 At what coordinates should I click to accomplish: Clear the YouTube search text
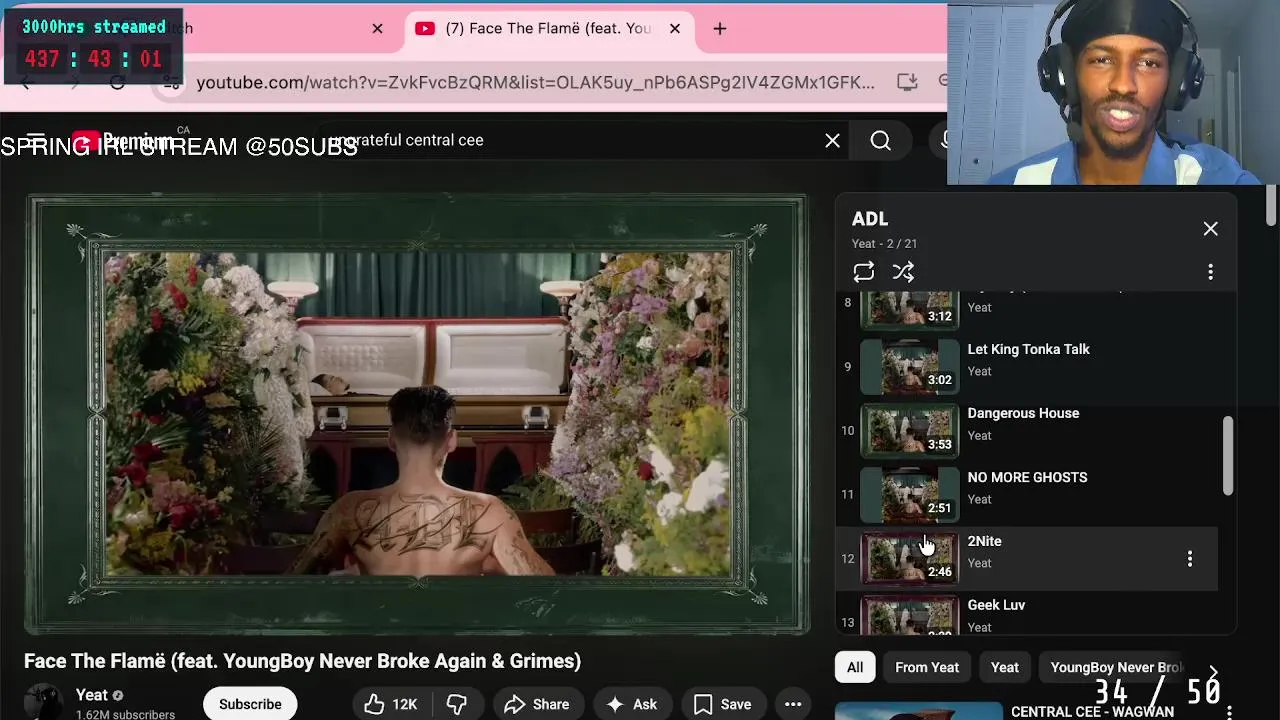[x=832, y=141]
